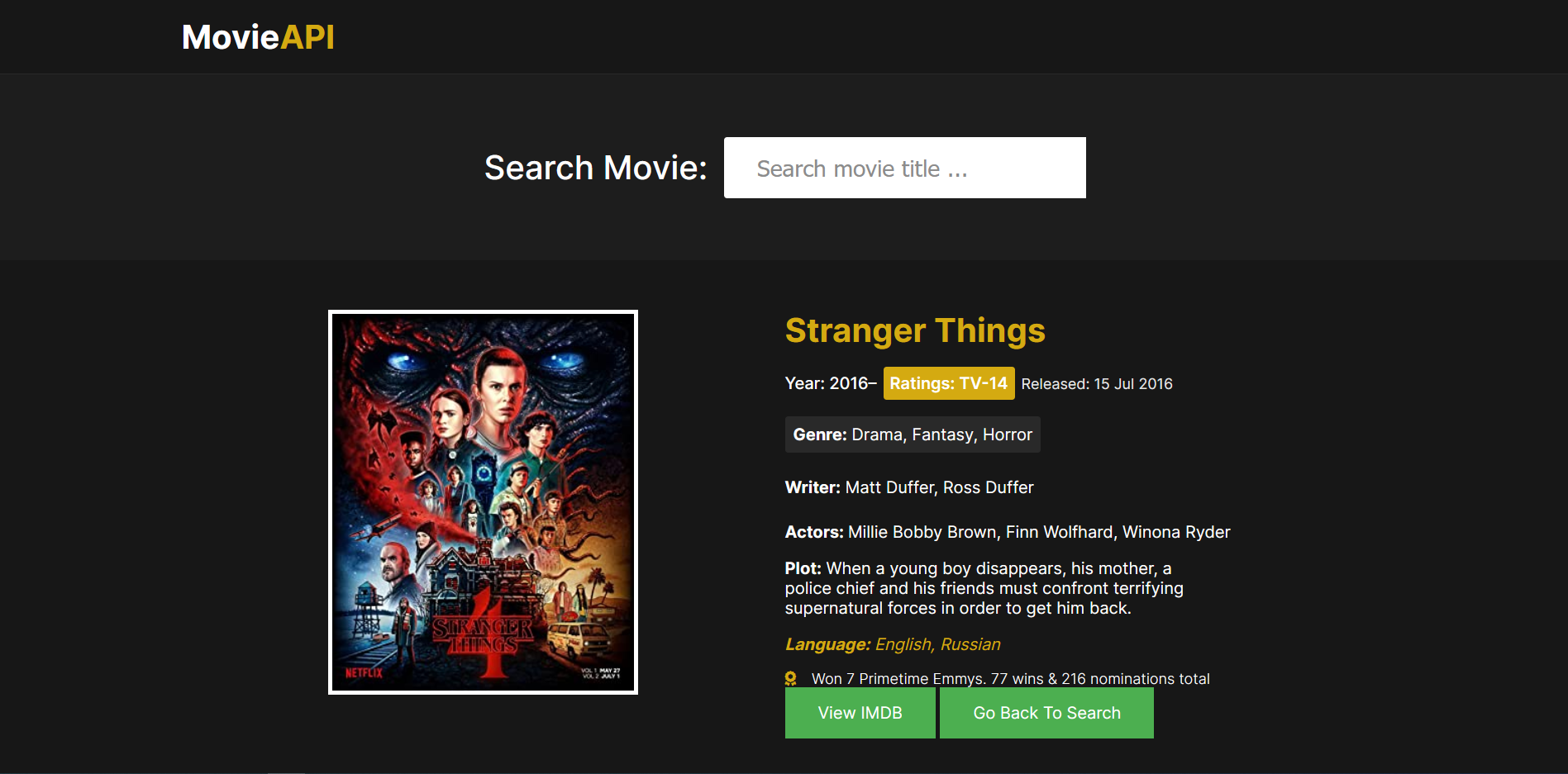
Task: Select the Ratings TV-14 badge
Action: [x=948, y=383]
